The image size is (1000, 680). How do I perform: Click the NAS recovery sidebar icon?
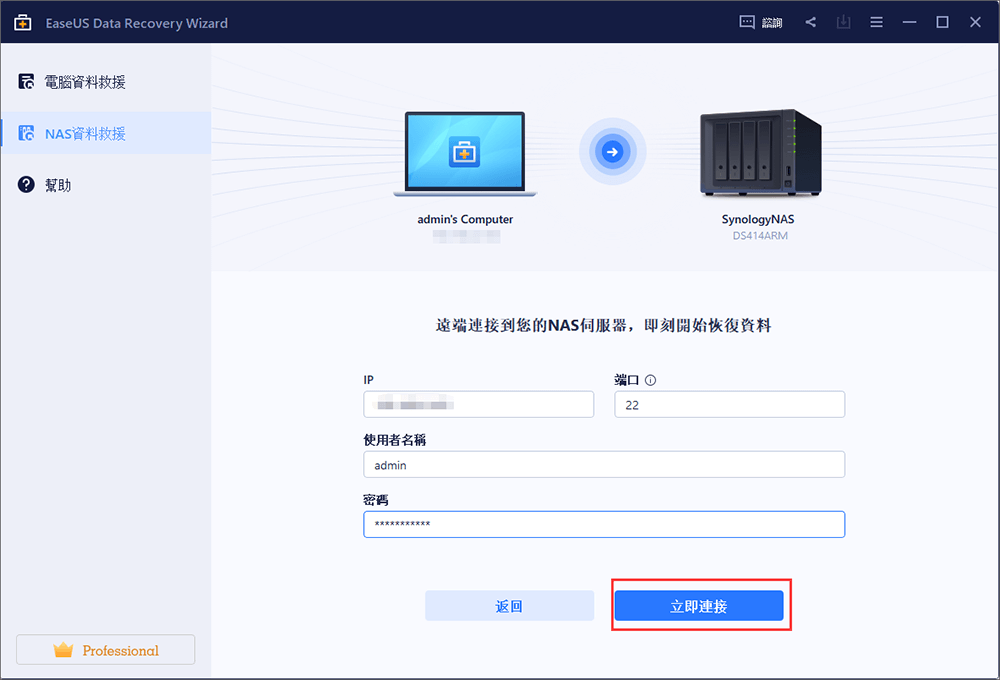[x=26, y=133]
